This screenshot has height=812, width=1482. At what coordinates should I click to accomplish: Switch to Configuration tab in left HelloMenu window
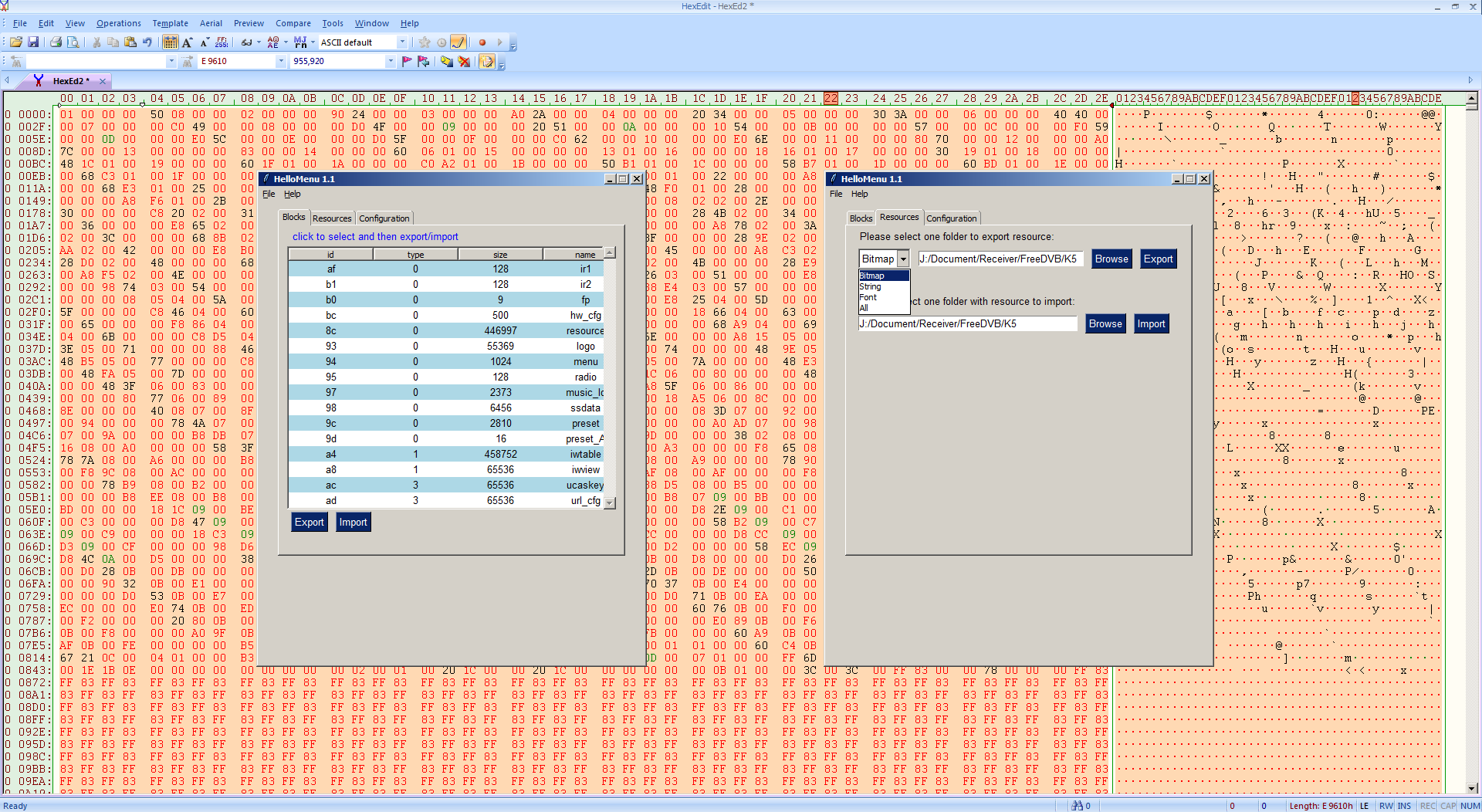(384, 218)
